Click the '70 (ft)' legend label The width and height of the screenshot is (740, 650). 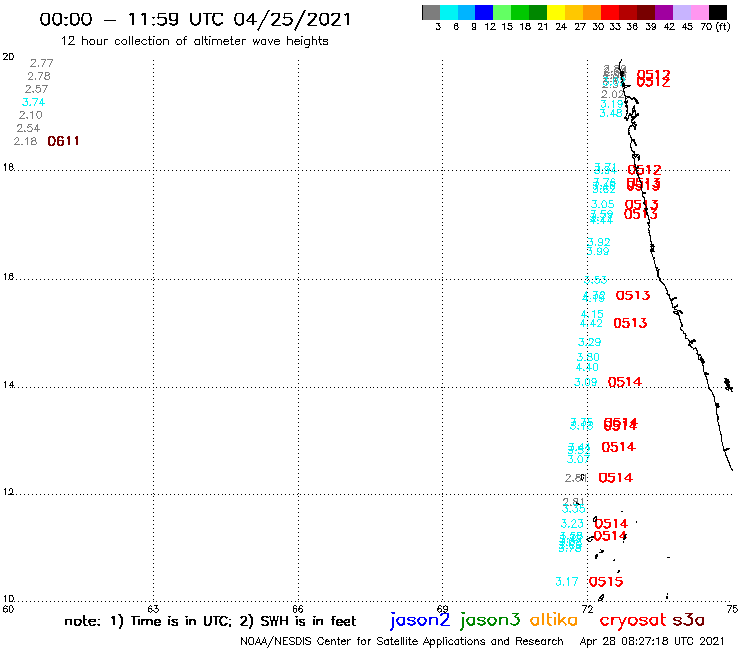(715, 27)
